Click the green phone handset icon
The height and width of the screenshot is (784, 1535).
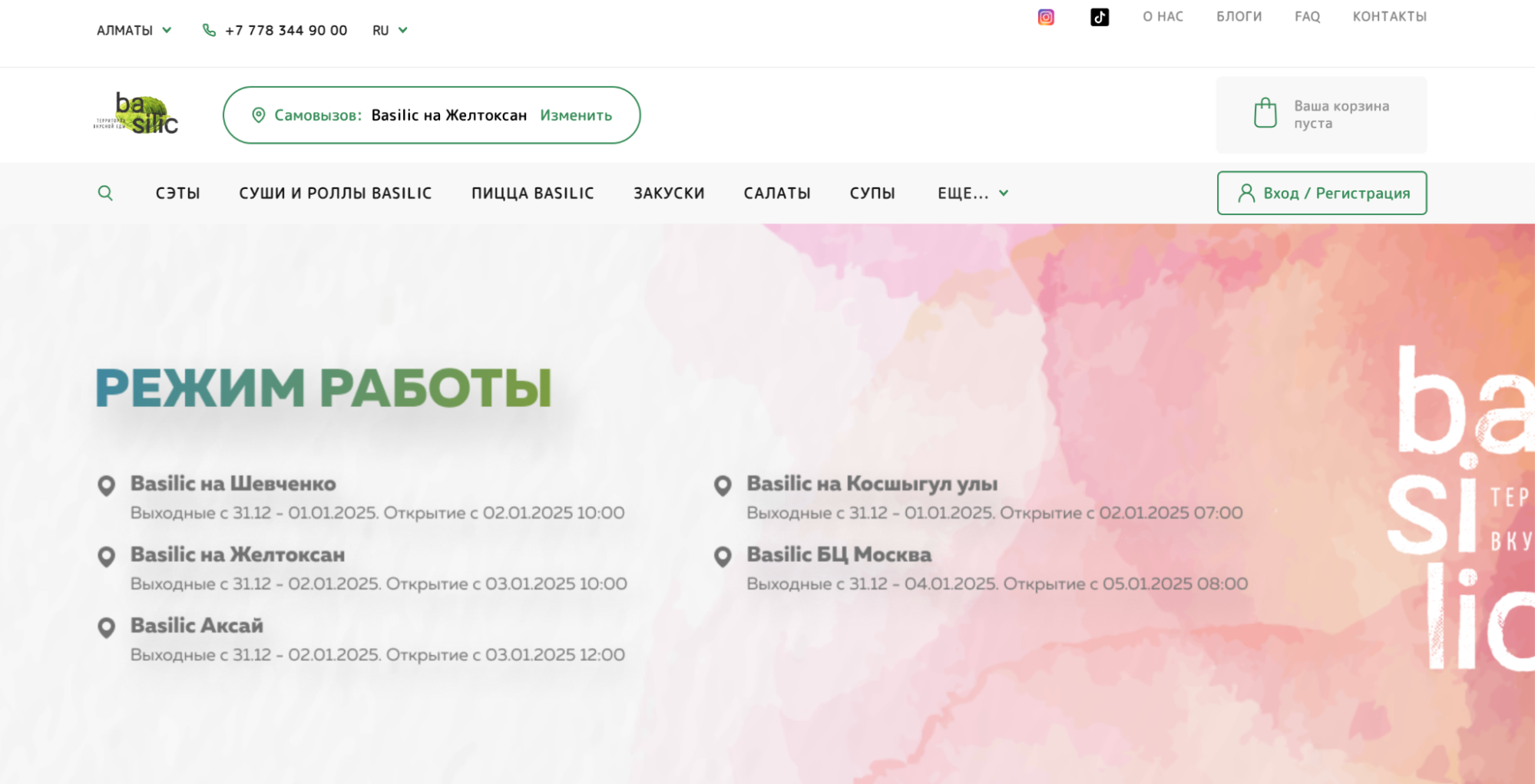[x=209, y=30]
